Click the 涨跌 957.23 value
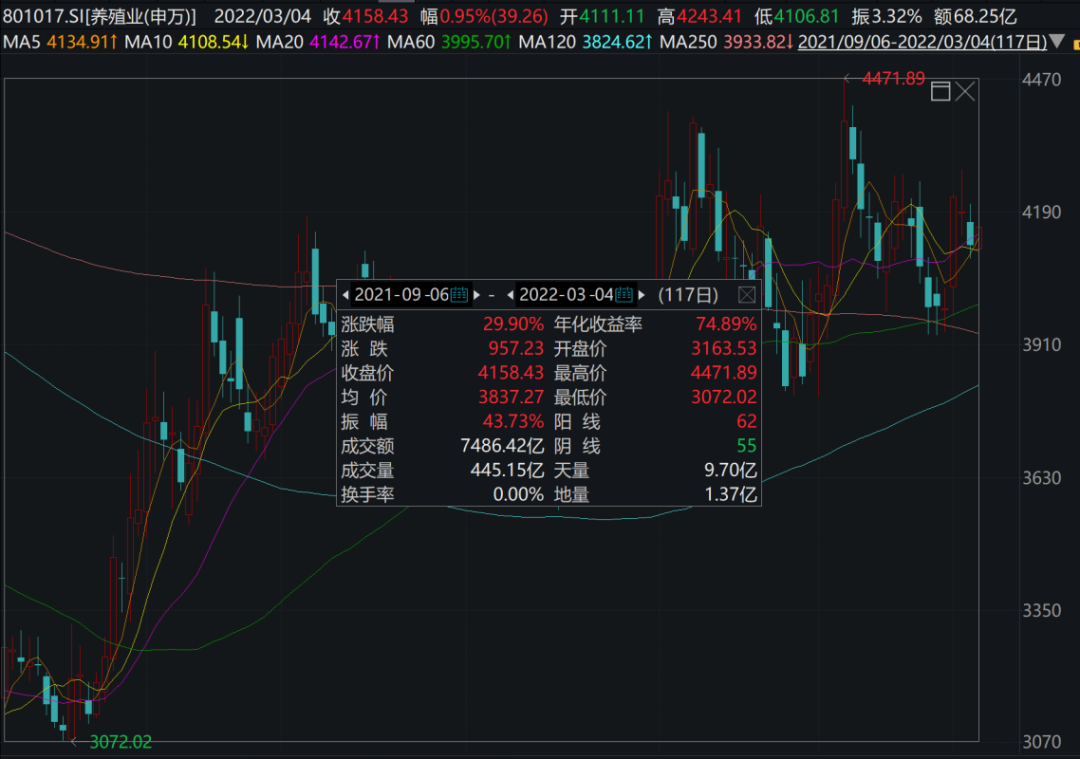This screenshot has width=1080, height=759. coord(516,349)
